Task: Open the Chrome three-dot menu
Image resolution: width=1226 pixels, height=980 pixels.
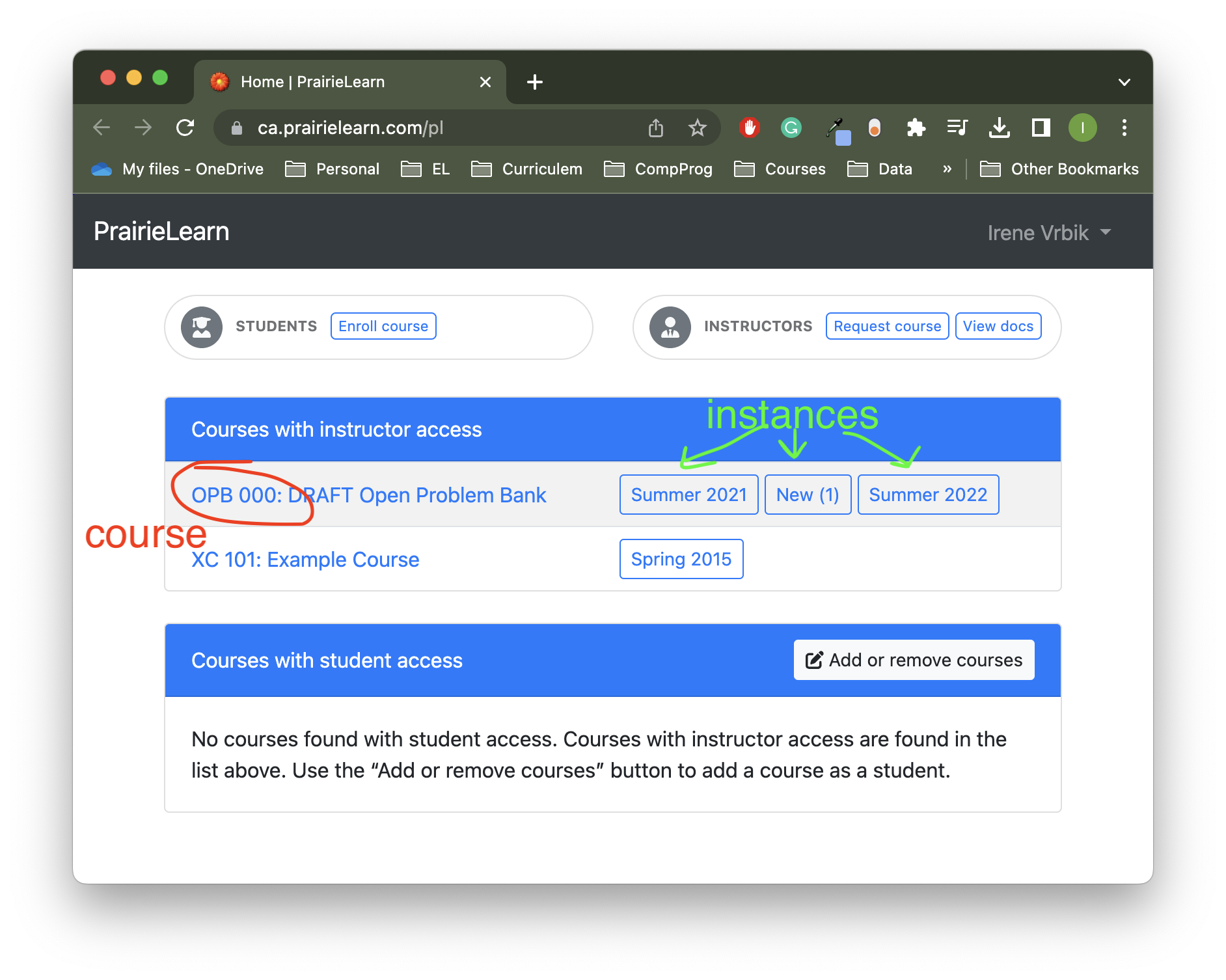Action: pyautogui.click(x=1124, y=128)
